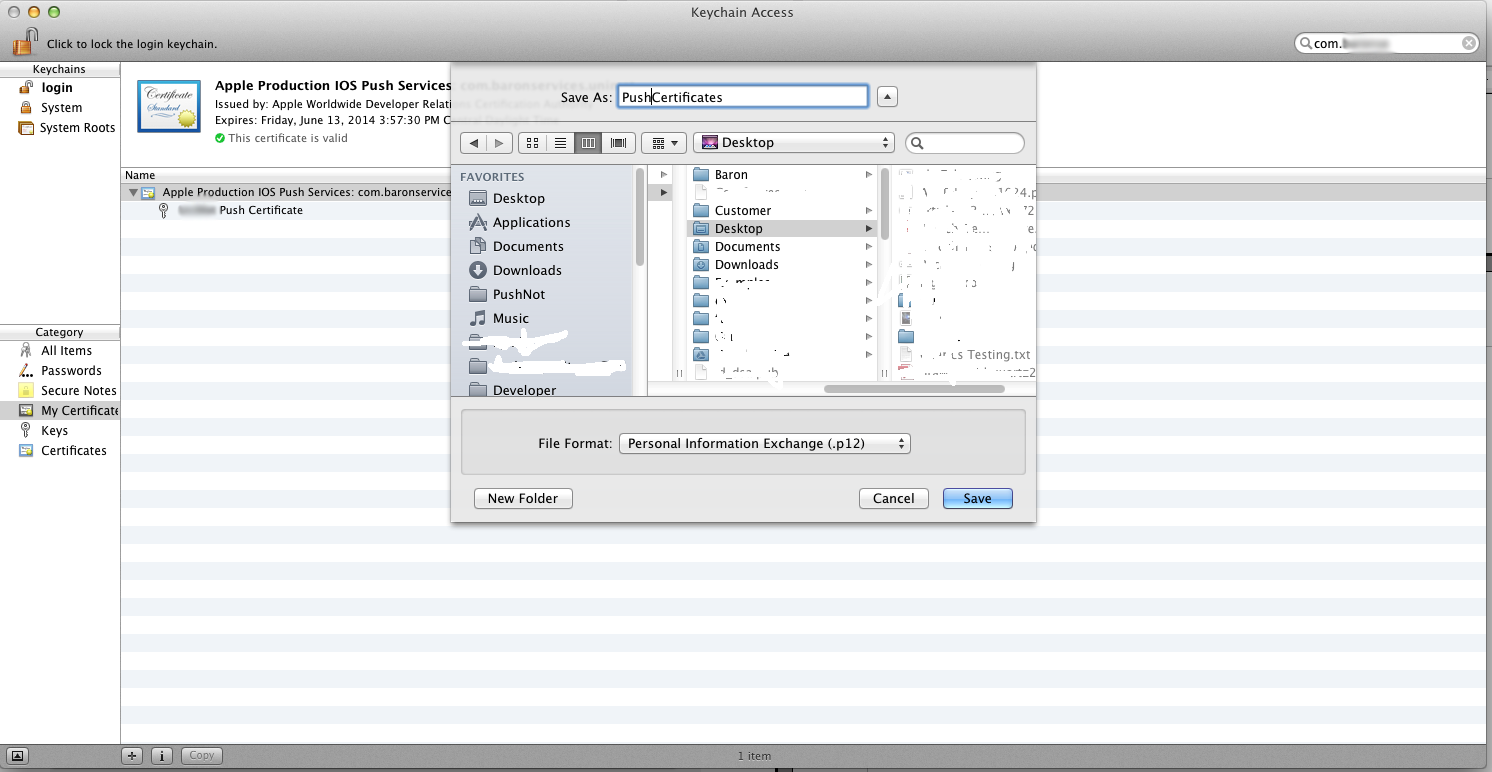Click the middle column vertical scrollbar
This screenshot has width=1492, height=772.
click(x=885, y=204)
